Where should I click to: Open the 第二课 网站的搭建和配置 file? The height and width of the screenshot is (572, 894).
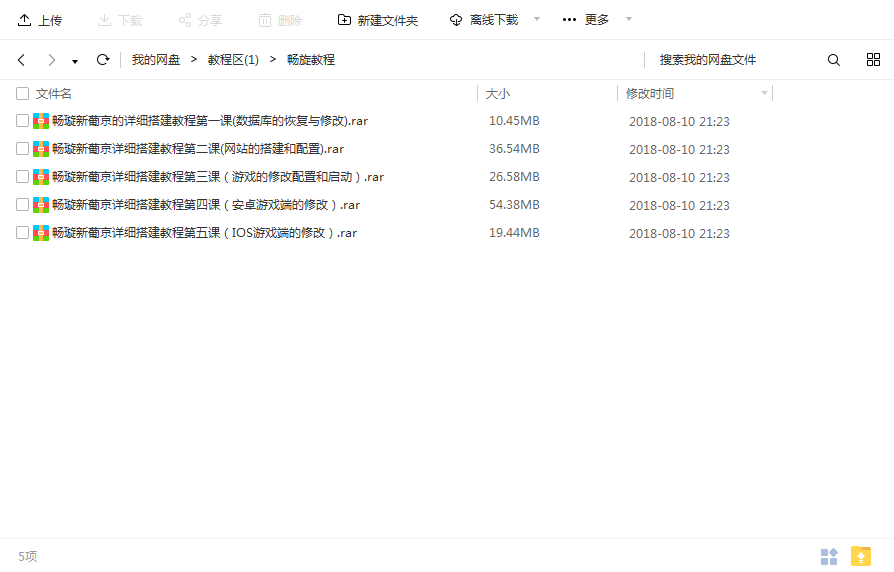198,149
